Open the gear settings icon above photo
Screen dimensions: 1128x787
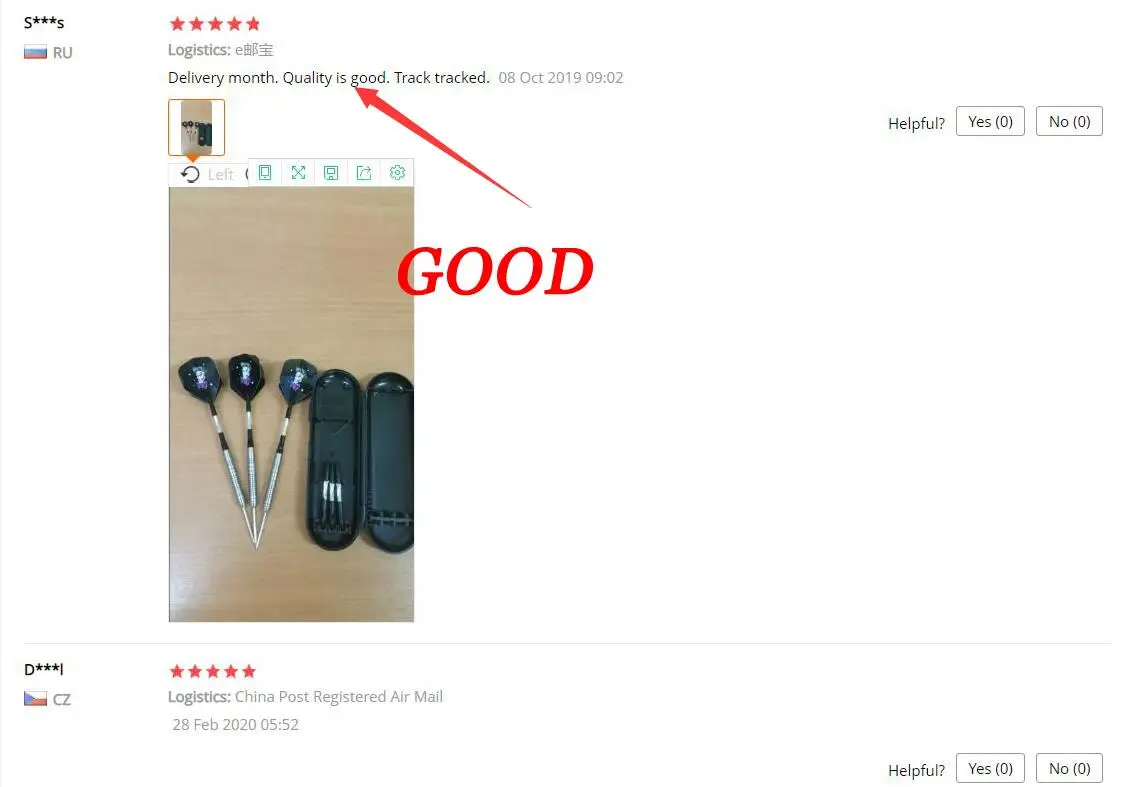click(x=397, y=173)
